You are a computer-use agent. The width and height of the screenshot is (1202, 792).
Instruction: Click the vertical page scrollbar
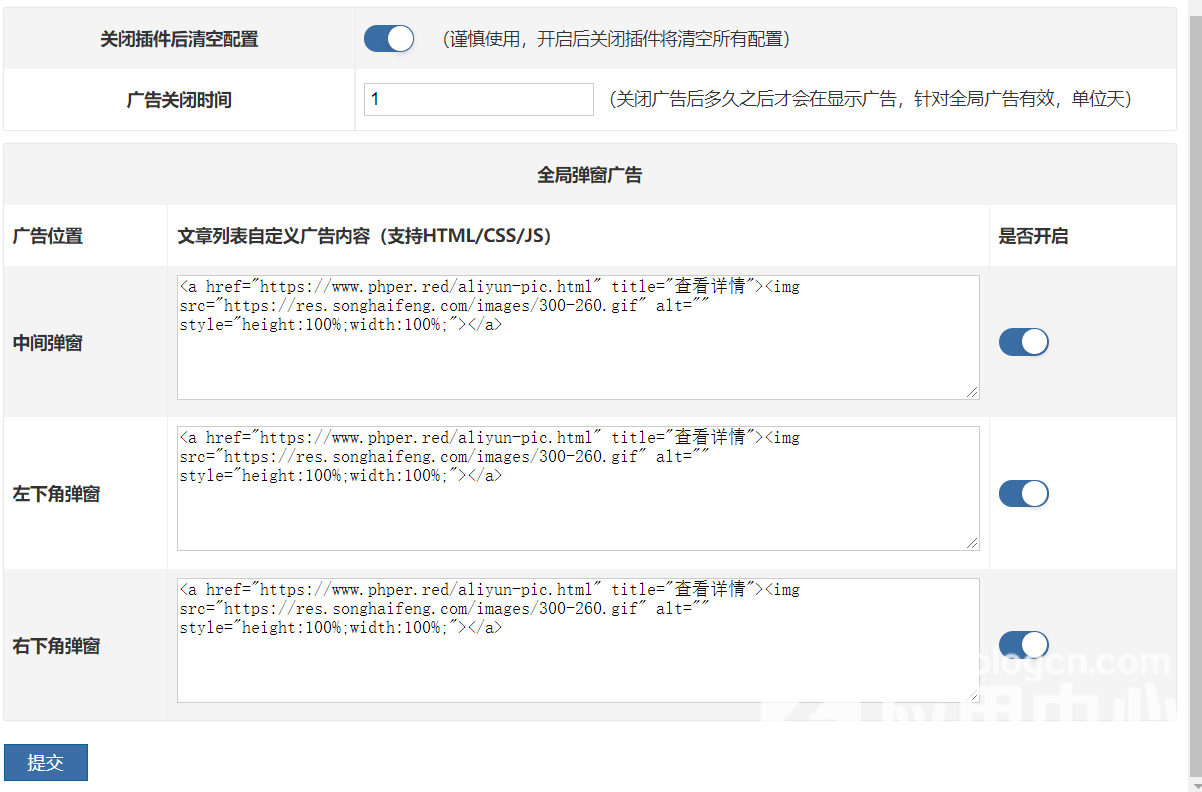[1194, 400]
